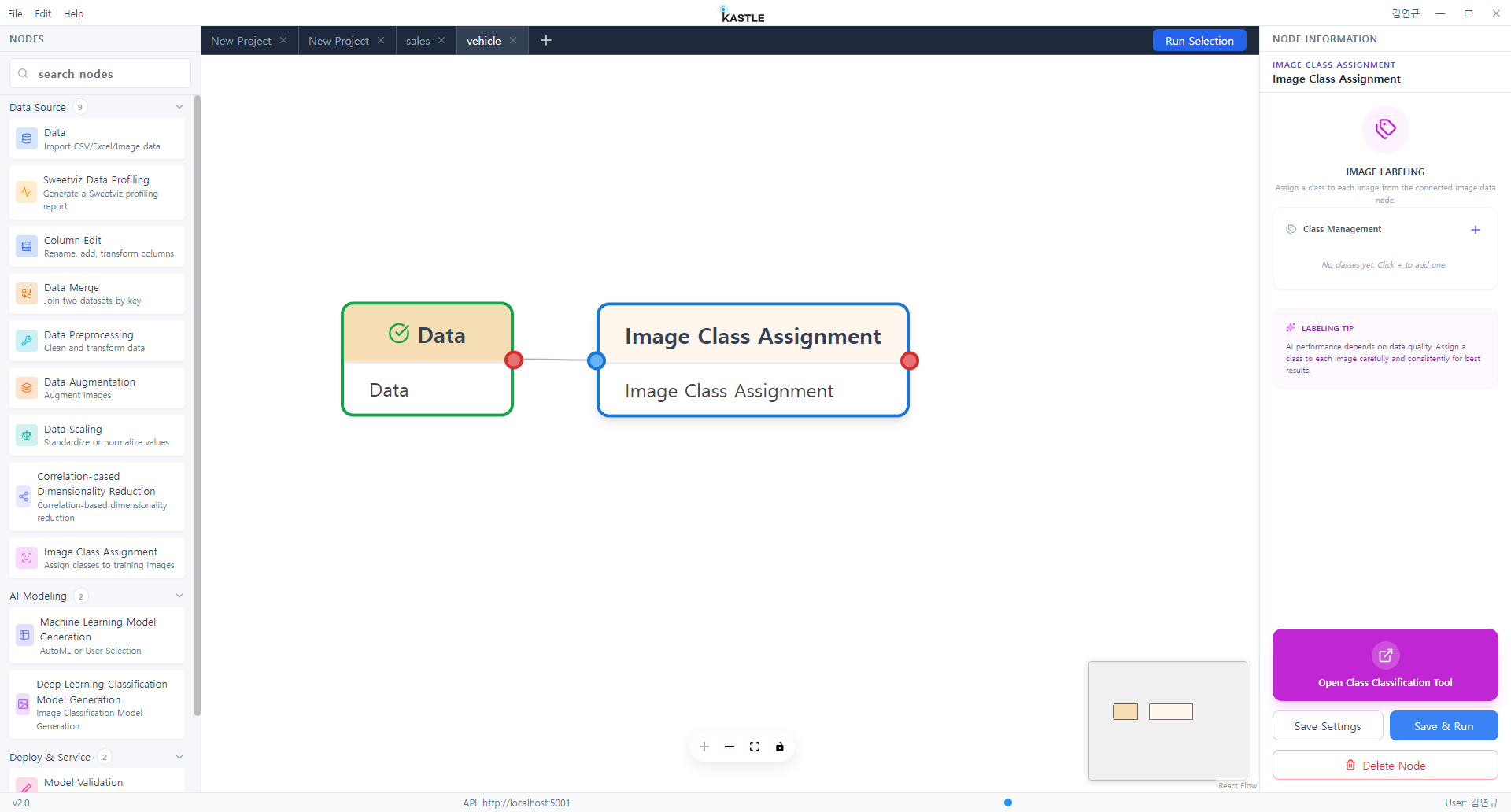Screen dimensions: 1511x812
Task: Open Class Classification Tool
Action: pos(1385,665)
